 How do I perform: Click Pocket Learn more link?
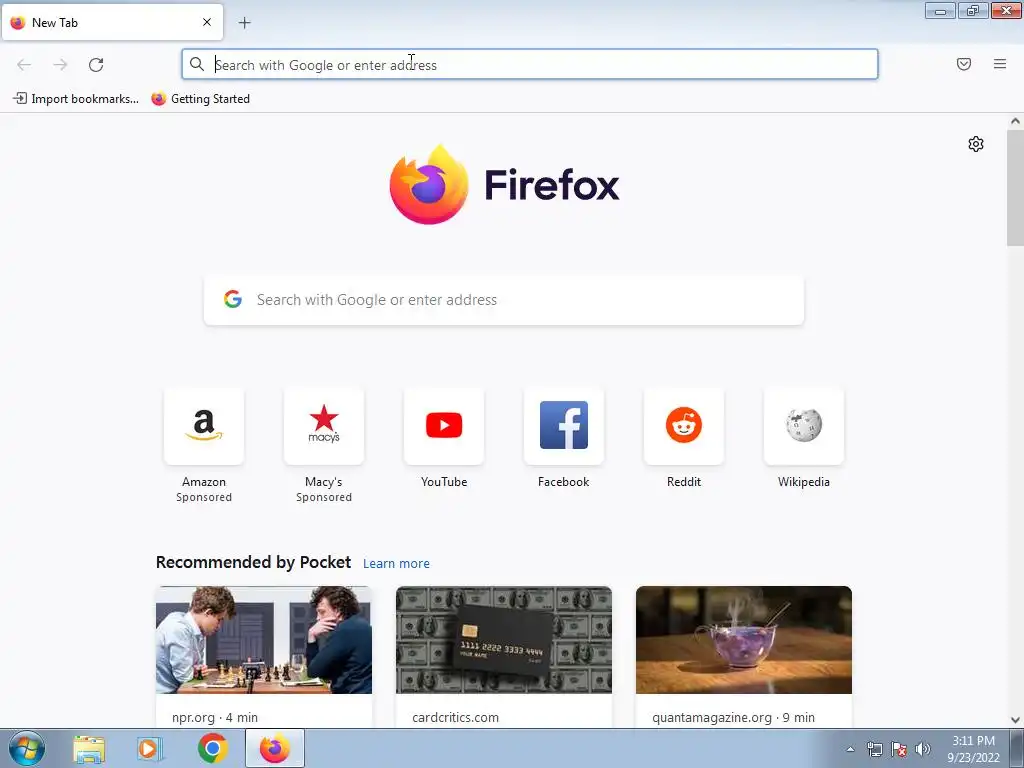coord(396,564)
